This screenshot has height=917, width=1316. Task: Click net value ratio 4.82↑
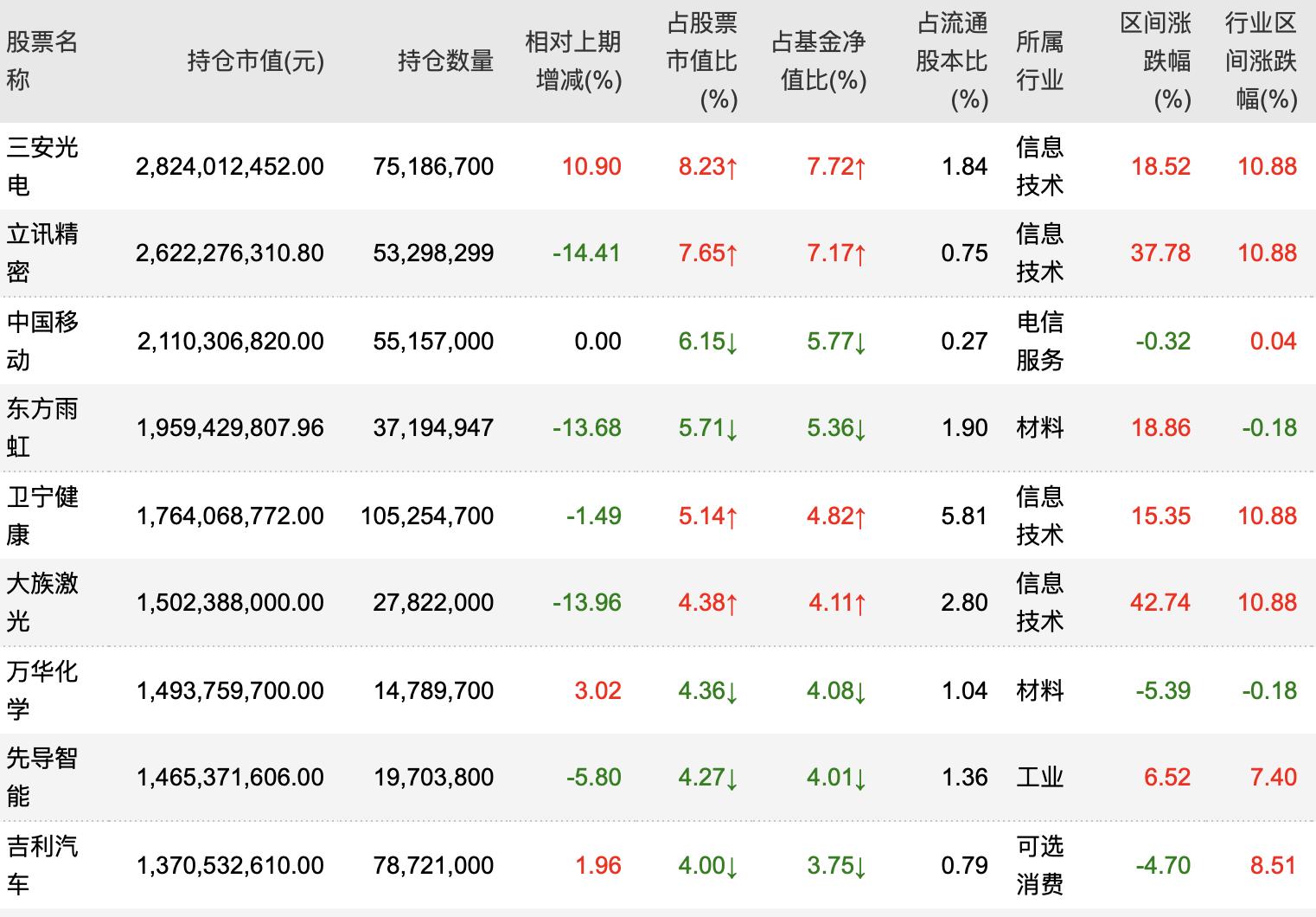coord(837,516)
